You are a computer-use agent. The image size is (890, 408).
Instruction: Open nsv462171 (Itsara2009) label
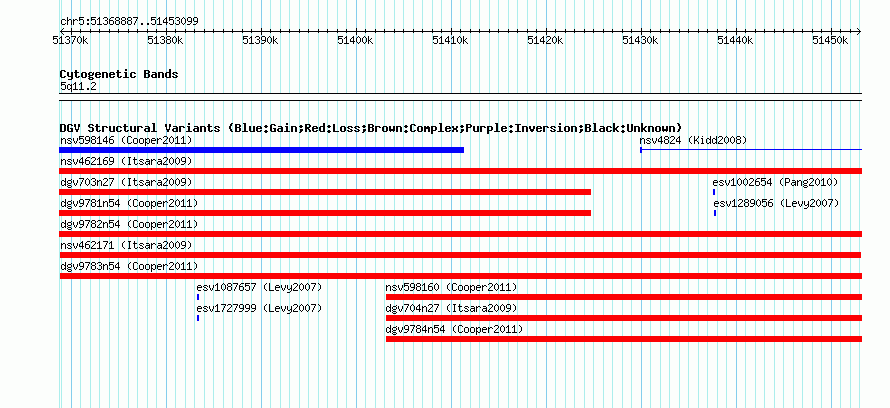[126, 245]
